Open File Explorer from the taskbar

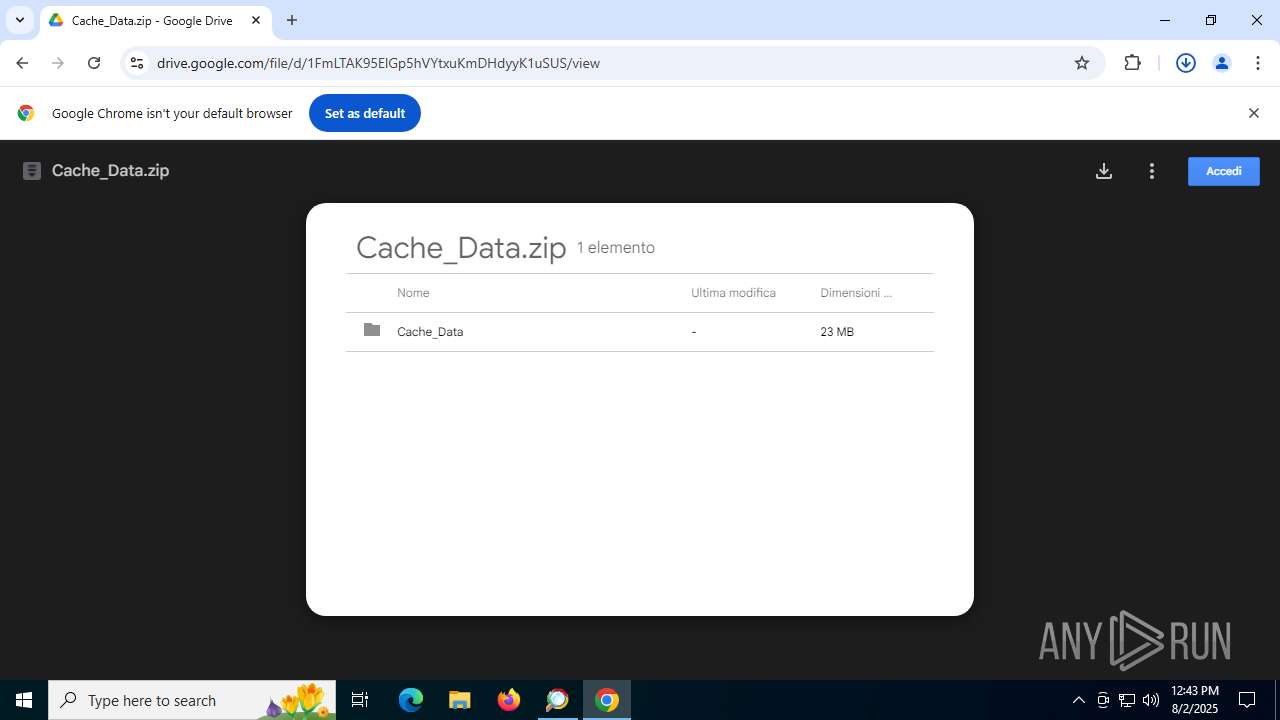[x=460, y=700]
